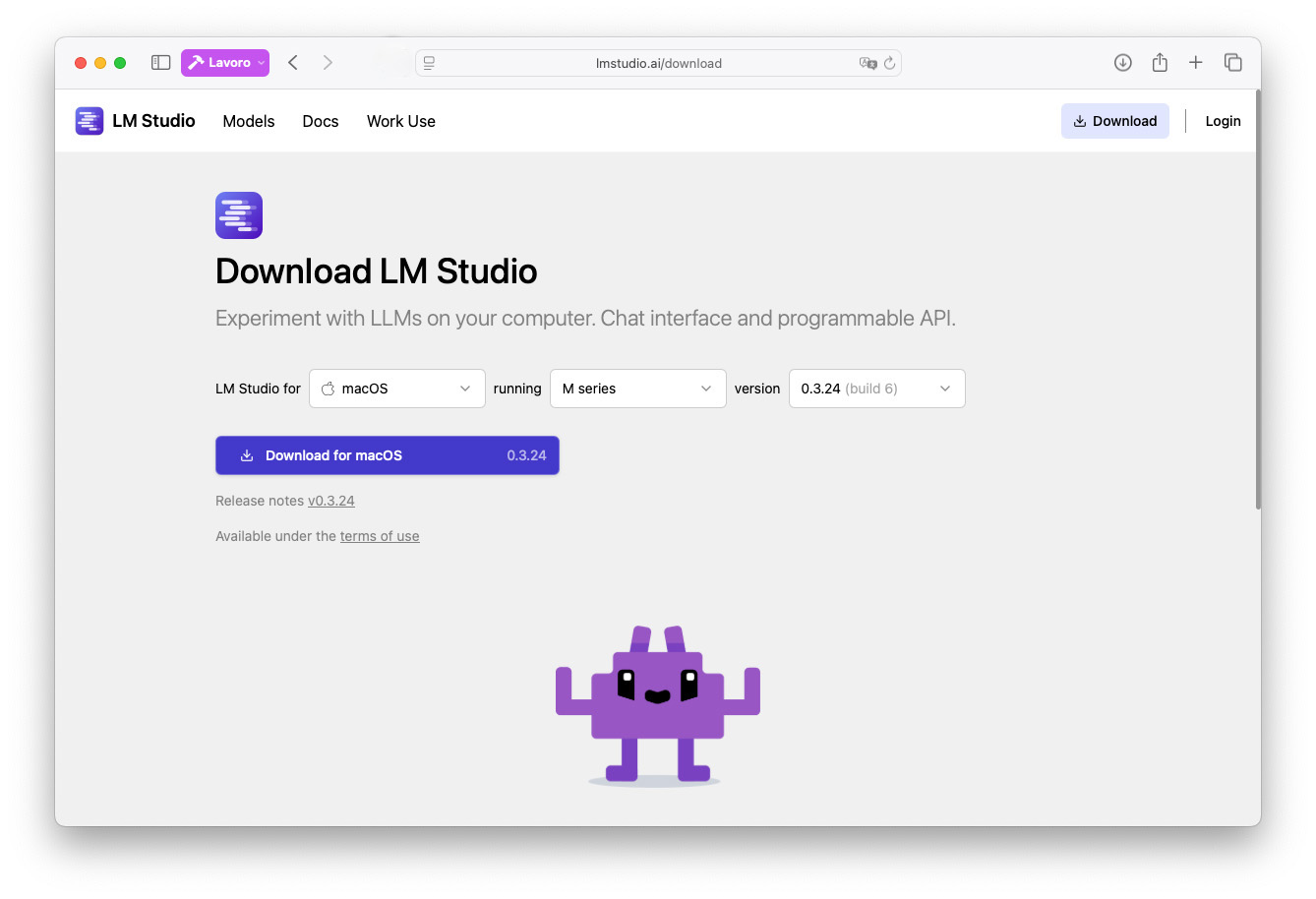
Task: Expand the 0.3.24 version dropdown
Action: pyautogui.click(x=877, y=389)
